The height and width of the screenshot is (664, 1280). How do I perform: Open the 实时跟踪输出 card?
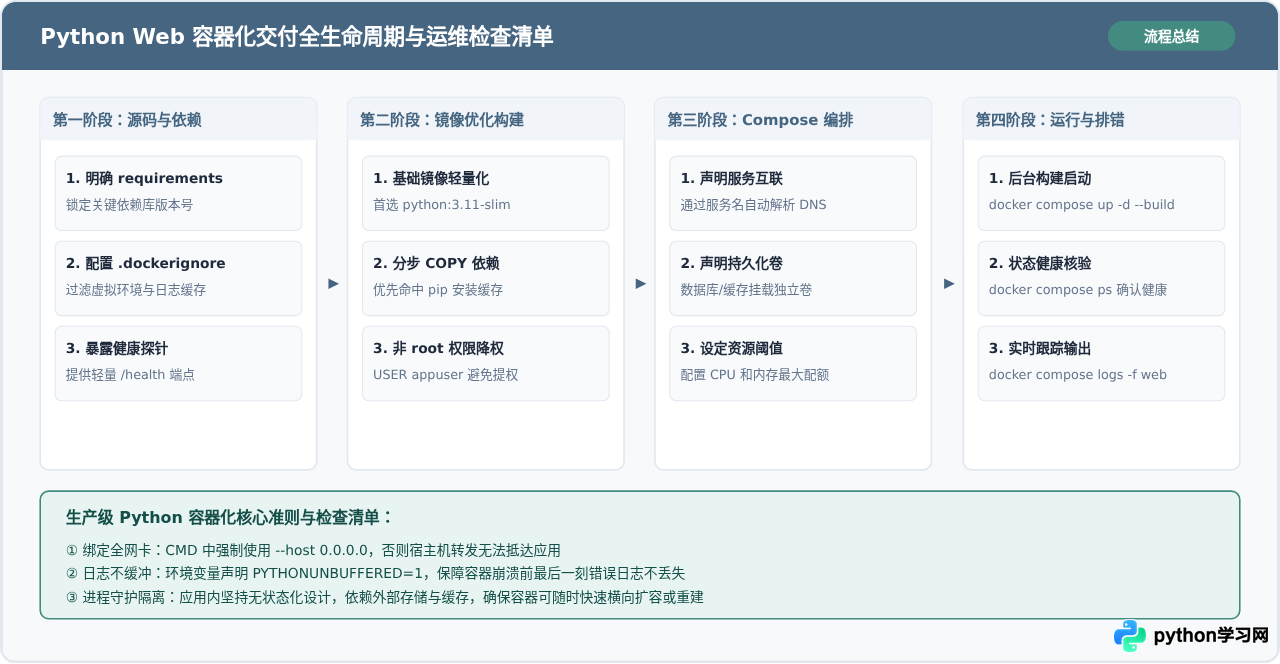click(x=1101, y=363)
